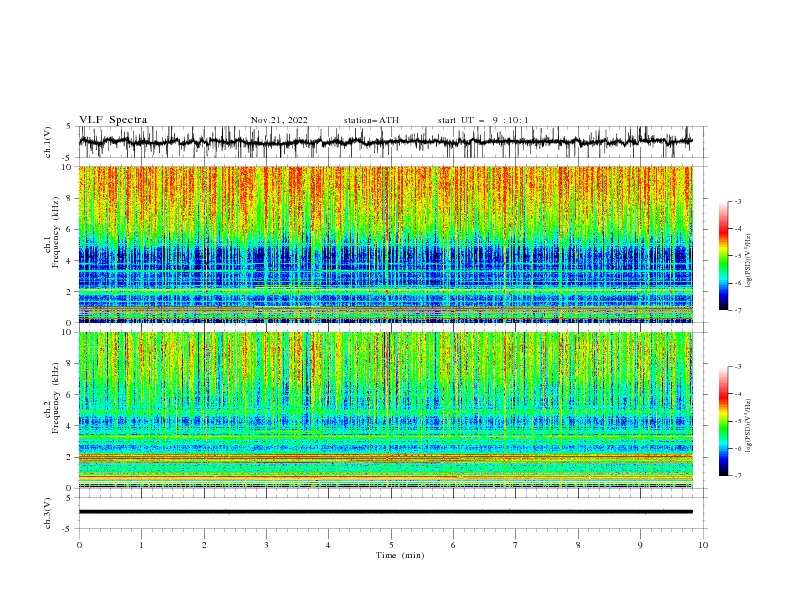Image resolution: width=792 pixels, height=612 pixels.
Task: Select the date text "Nov.21, 2022"
Action: [x=279, y=120]
